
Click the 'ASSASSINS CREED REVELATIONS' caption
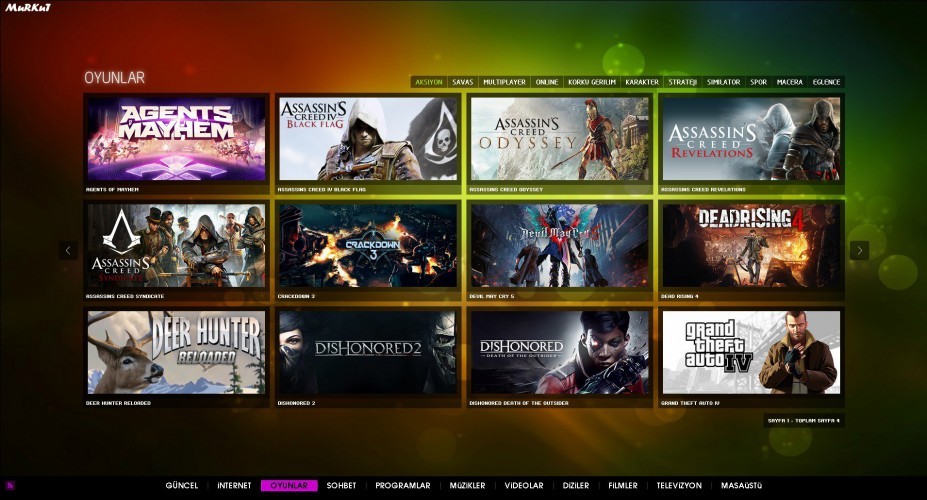[703, 190]
